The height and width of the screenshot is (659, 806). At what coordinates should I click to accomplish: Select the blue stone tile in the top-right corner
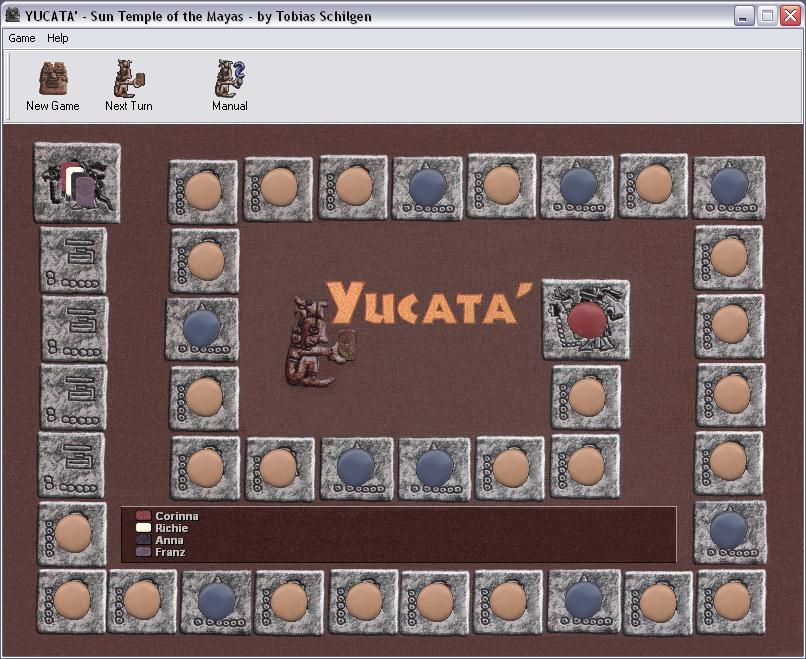click(729, 188)
